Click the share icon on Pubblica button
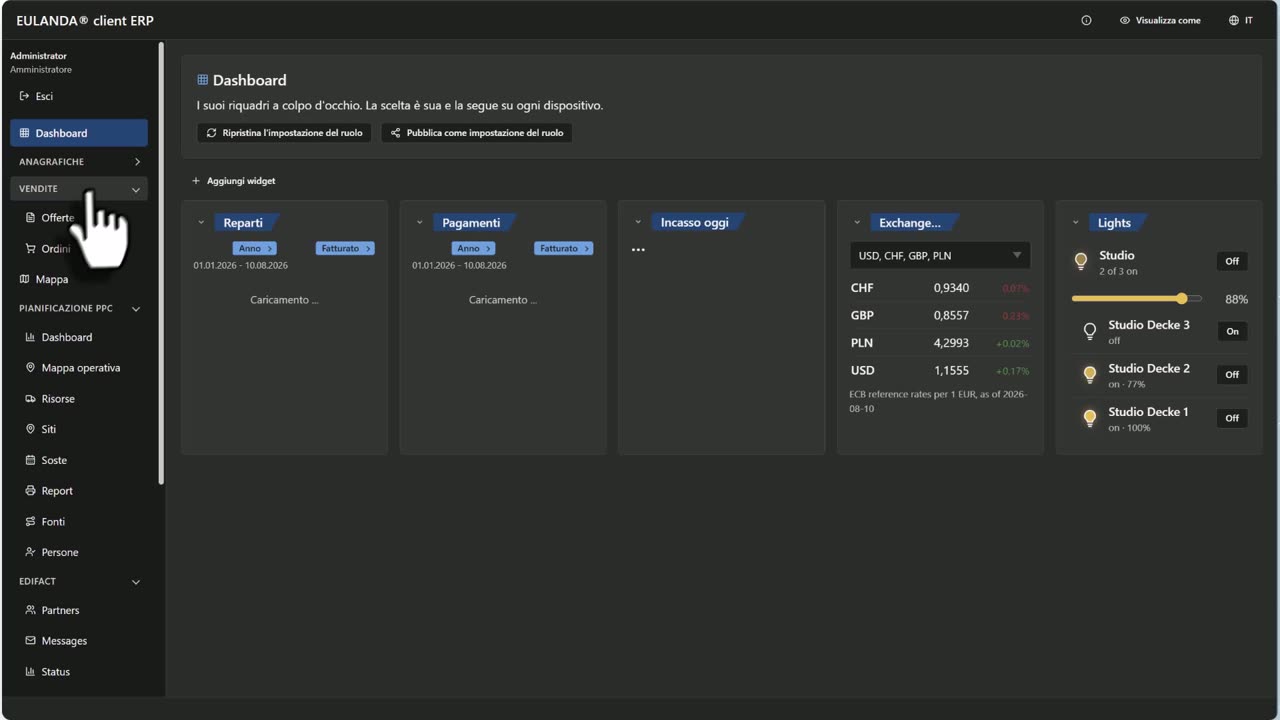Image resolution: width=1280 pixels, height=720 pixels. [395, 133]
